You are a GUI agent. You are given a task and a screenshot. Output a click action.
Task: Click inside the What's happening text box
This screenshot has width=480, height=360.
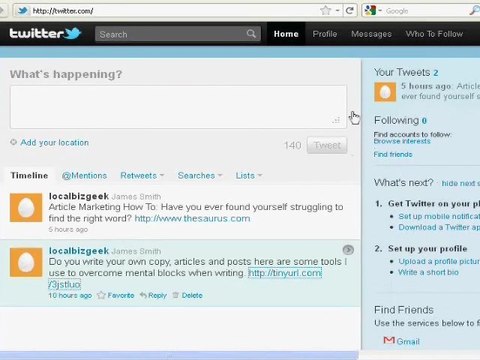(178, 107)
